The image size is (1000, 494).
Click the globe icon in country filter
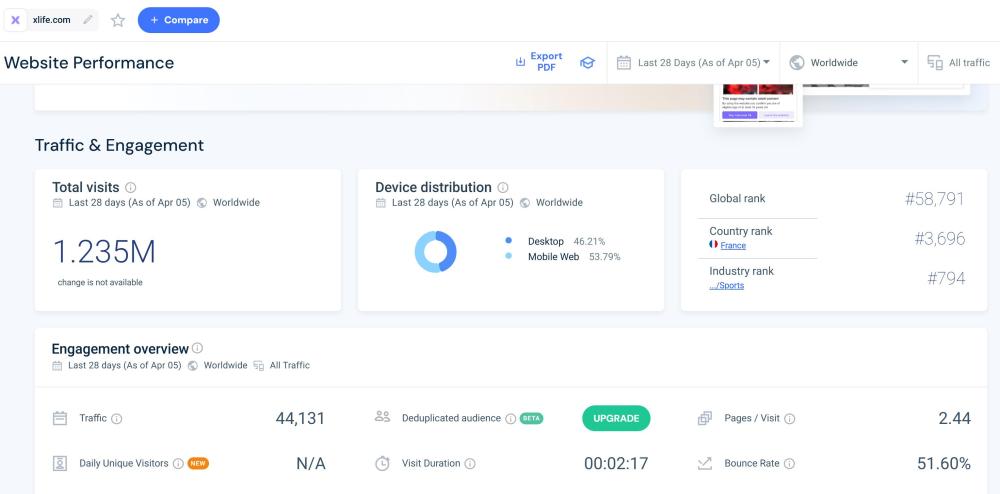coord(797,62)
